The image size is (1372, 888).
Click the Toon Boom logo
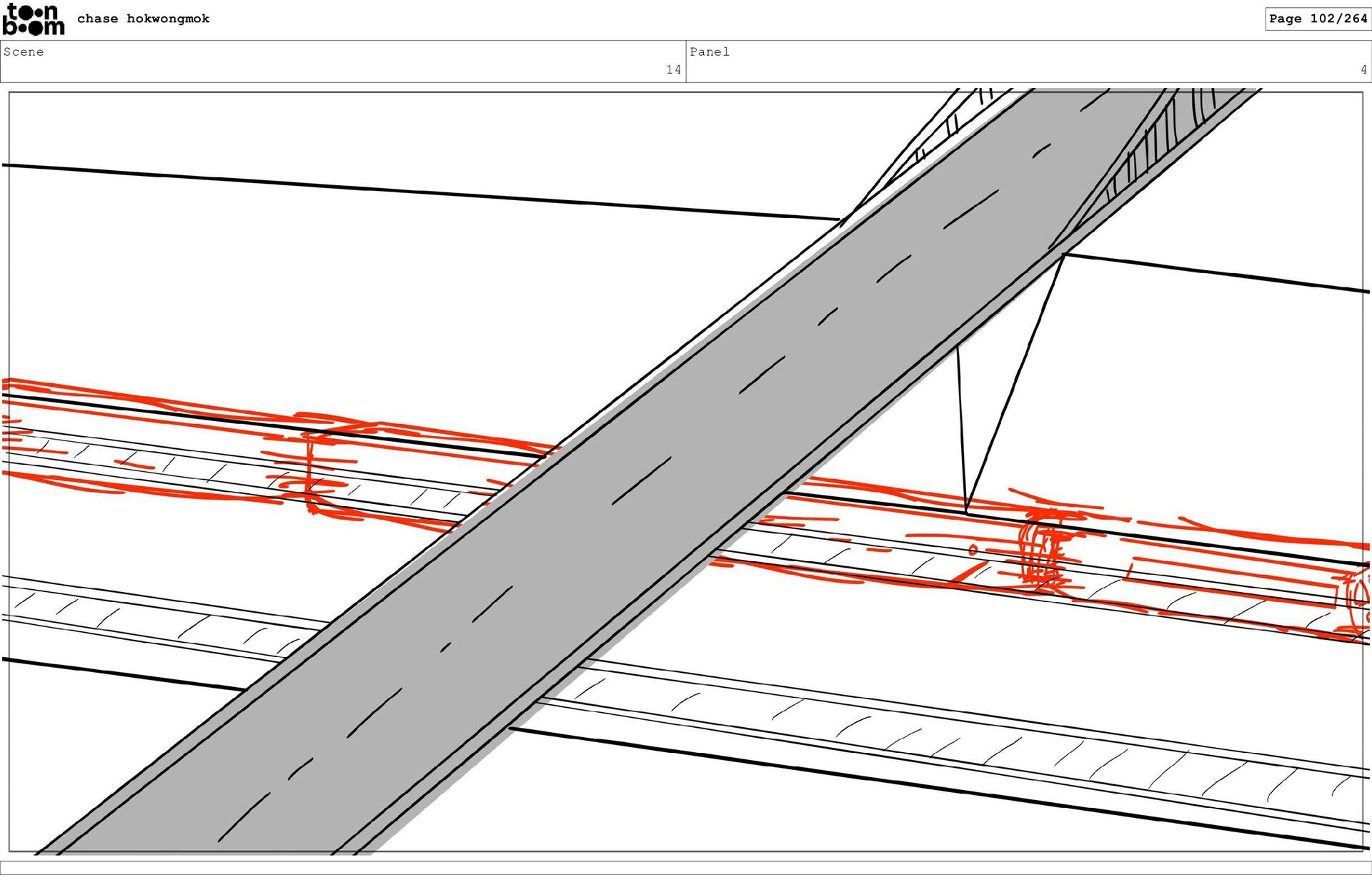tap(33, 19)
